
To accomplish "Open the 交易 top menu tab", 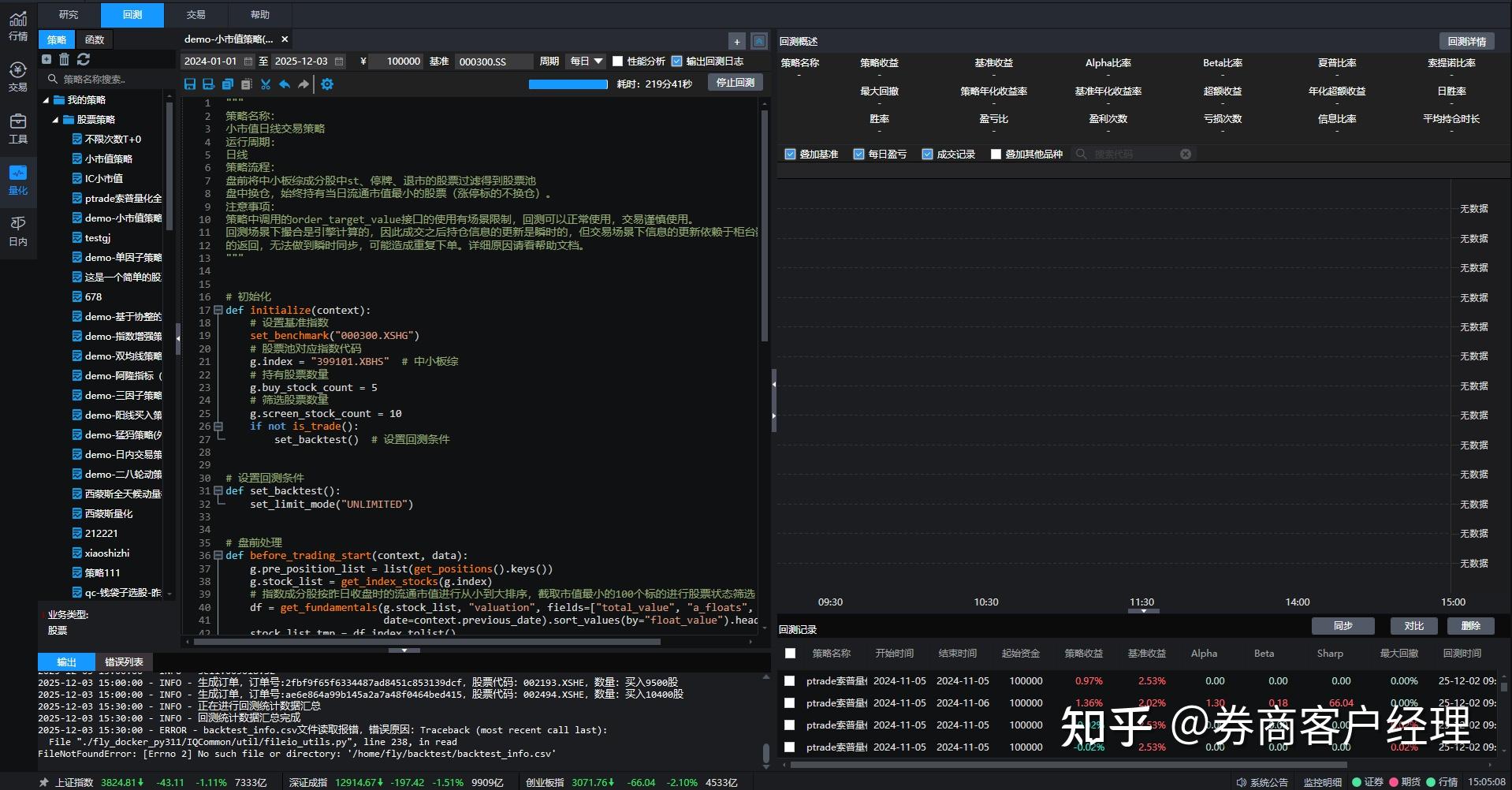I will point(196,14).
